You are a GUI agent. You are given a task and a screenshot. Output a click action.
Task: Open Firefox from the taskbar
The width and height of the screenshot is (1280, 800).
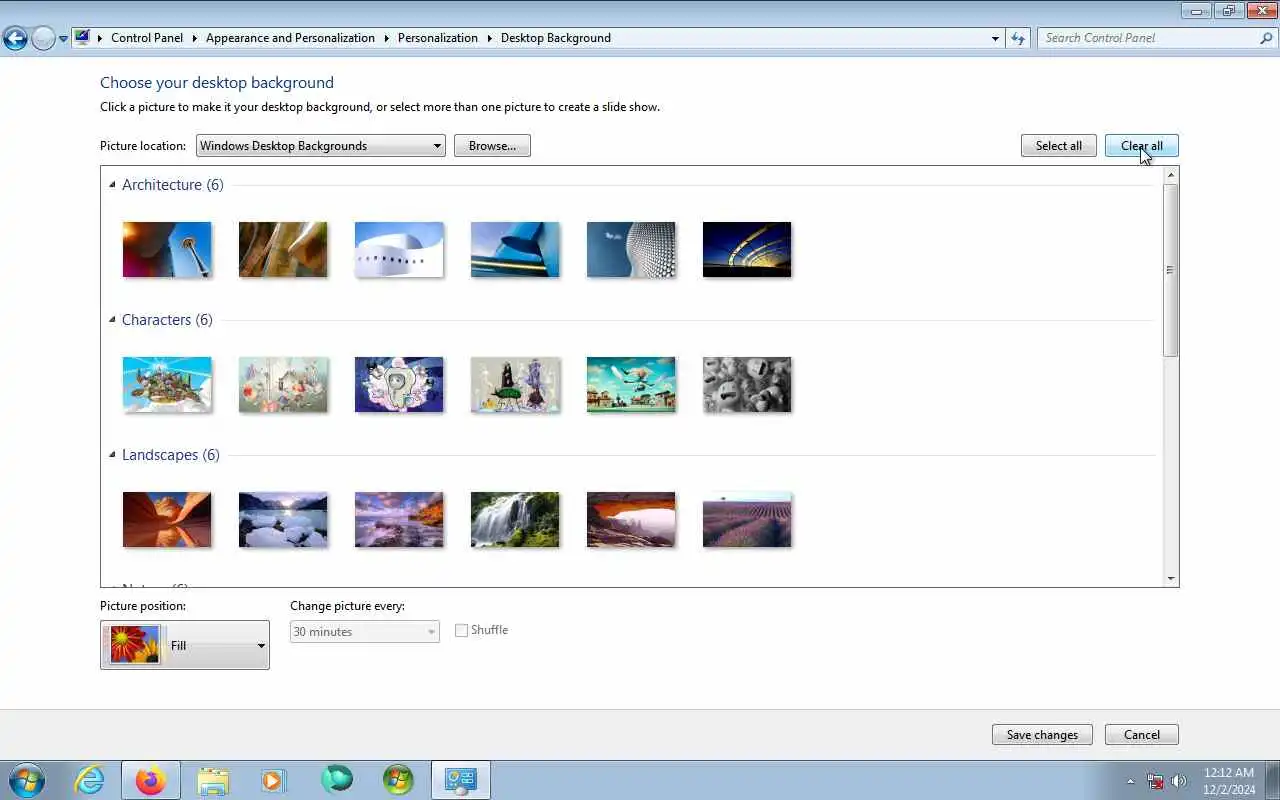pyautogui.click(x=151, y=780)
